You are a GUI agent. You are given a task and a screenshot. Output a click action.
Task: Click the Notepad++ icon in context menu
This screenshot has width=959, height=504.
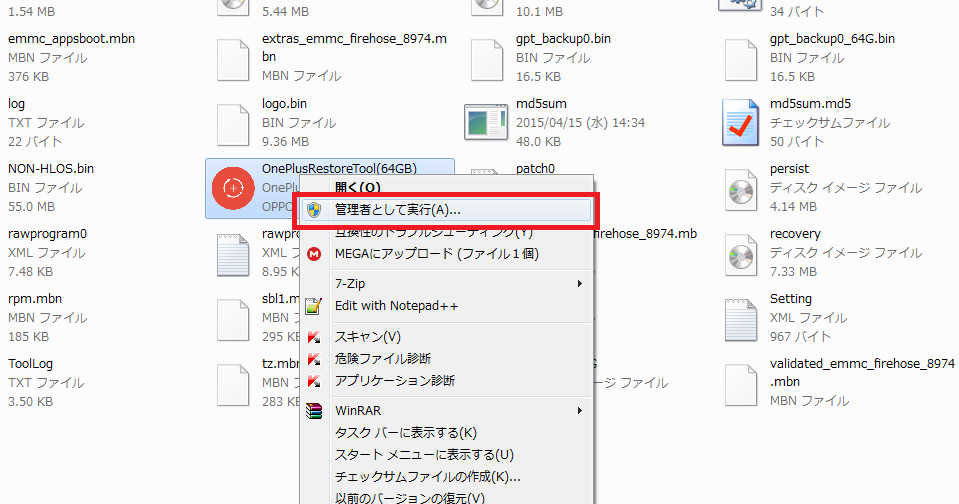(314, 306)
